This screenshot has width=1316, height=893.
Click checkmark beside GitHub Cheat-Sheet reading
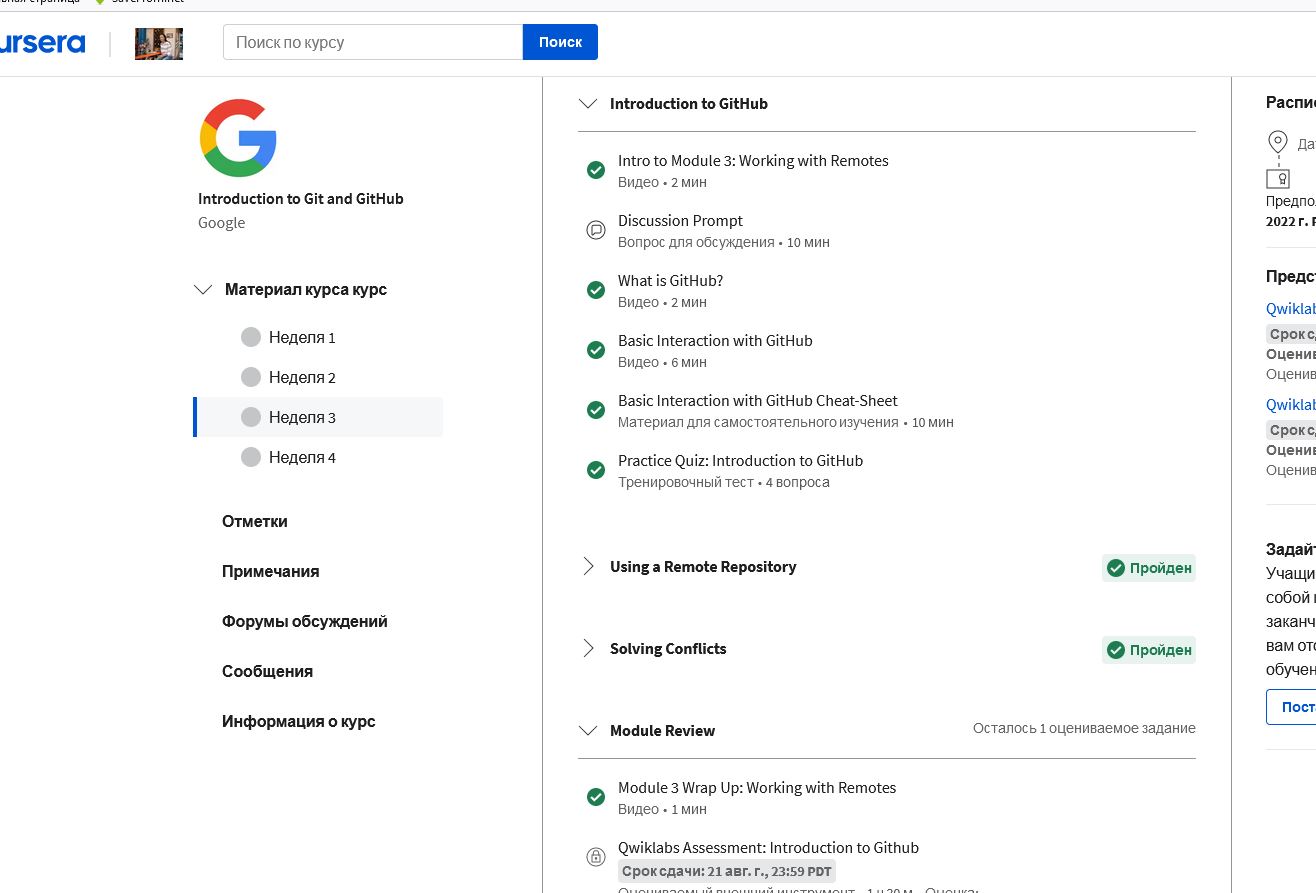[596, 410]
